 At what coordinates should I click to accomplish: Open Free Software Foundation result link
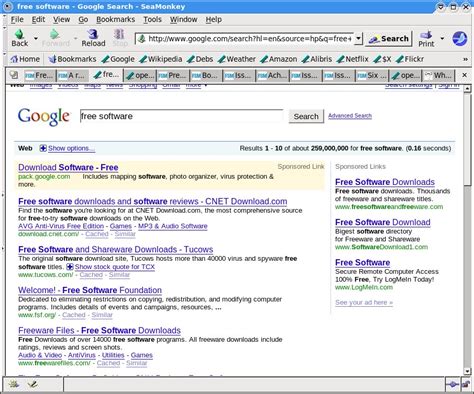click(x=90, y=290)
